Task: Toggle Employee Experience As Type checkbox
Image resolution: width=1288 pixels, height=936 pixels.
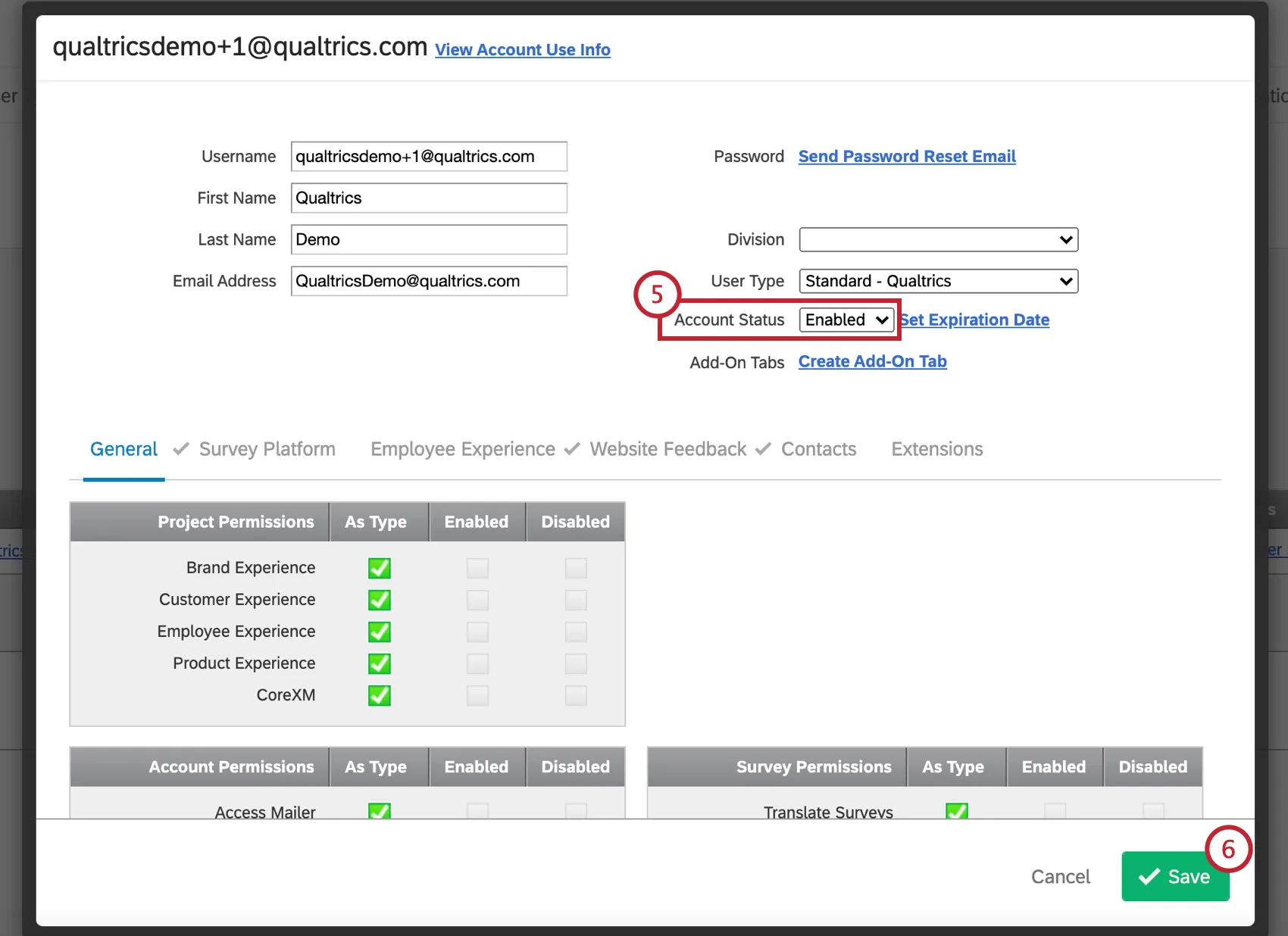Action: click(x=380, y=632)
